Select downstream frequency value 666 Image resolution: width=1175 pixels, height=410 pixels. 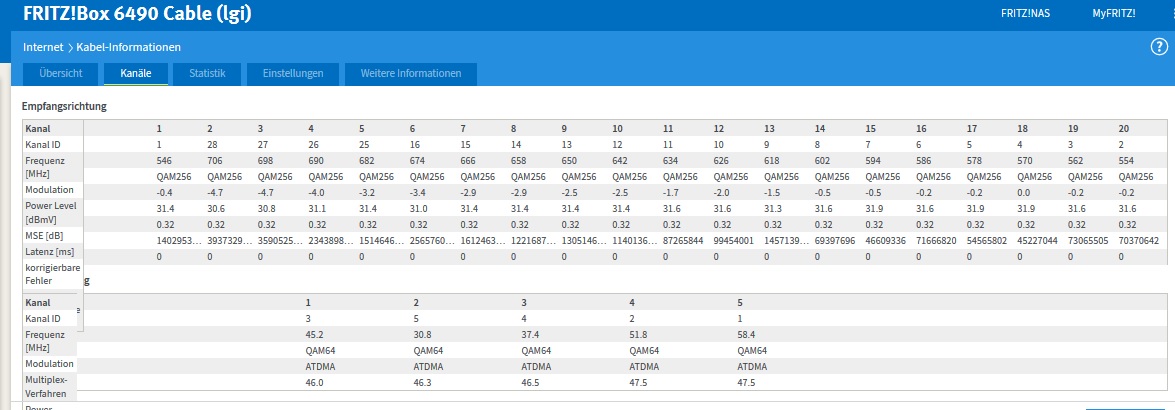468,160
